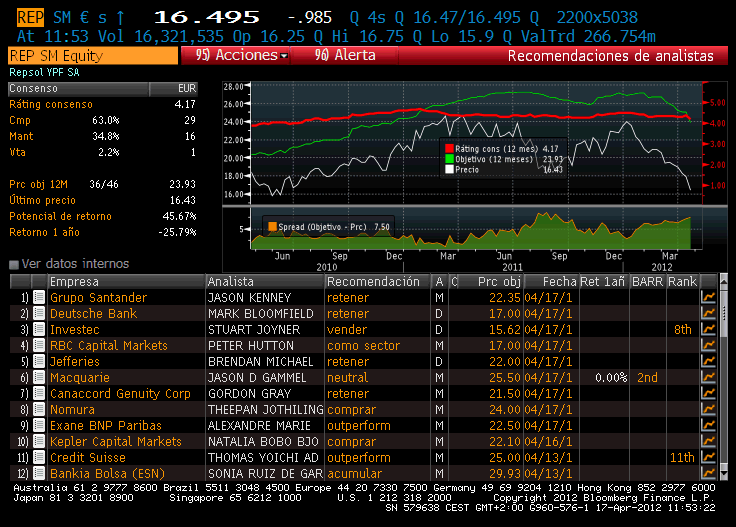This screenshot has height=527, width=736.
Task: Open the Bankia Bolsa (ESN) link
Action: (x=110, y=473)
